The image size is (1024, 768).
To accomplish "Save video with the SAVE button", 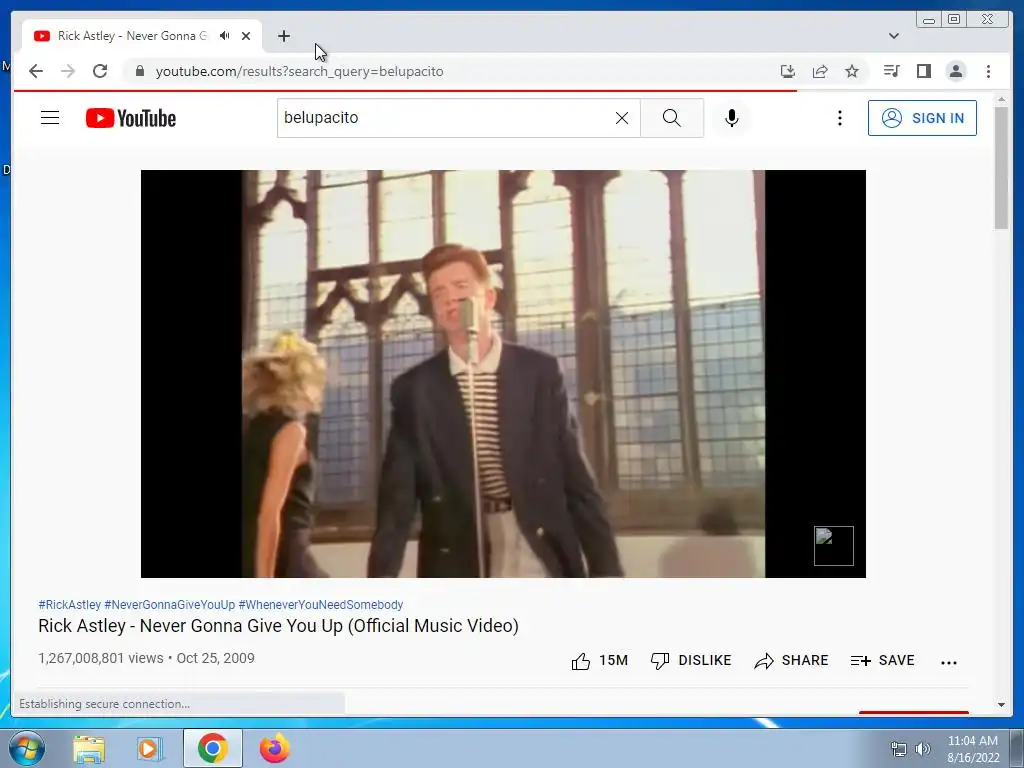I will (882, 661).
